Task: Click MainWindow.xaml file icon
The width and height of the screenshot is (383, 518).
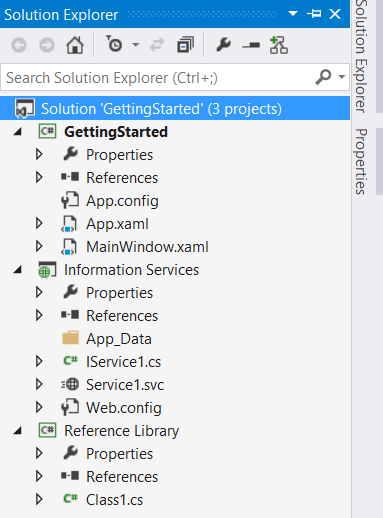Action: [69, 247]
